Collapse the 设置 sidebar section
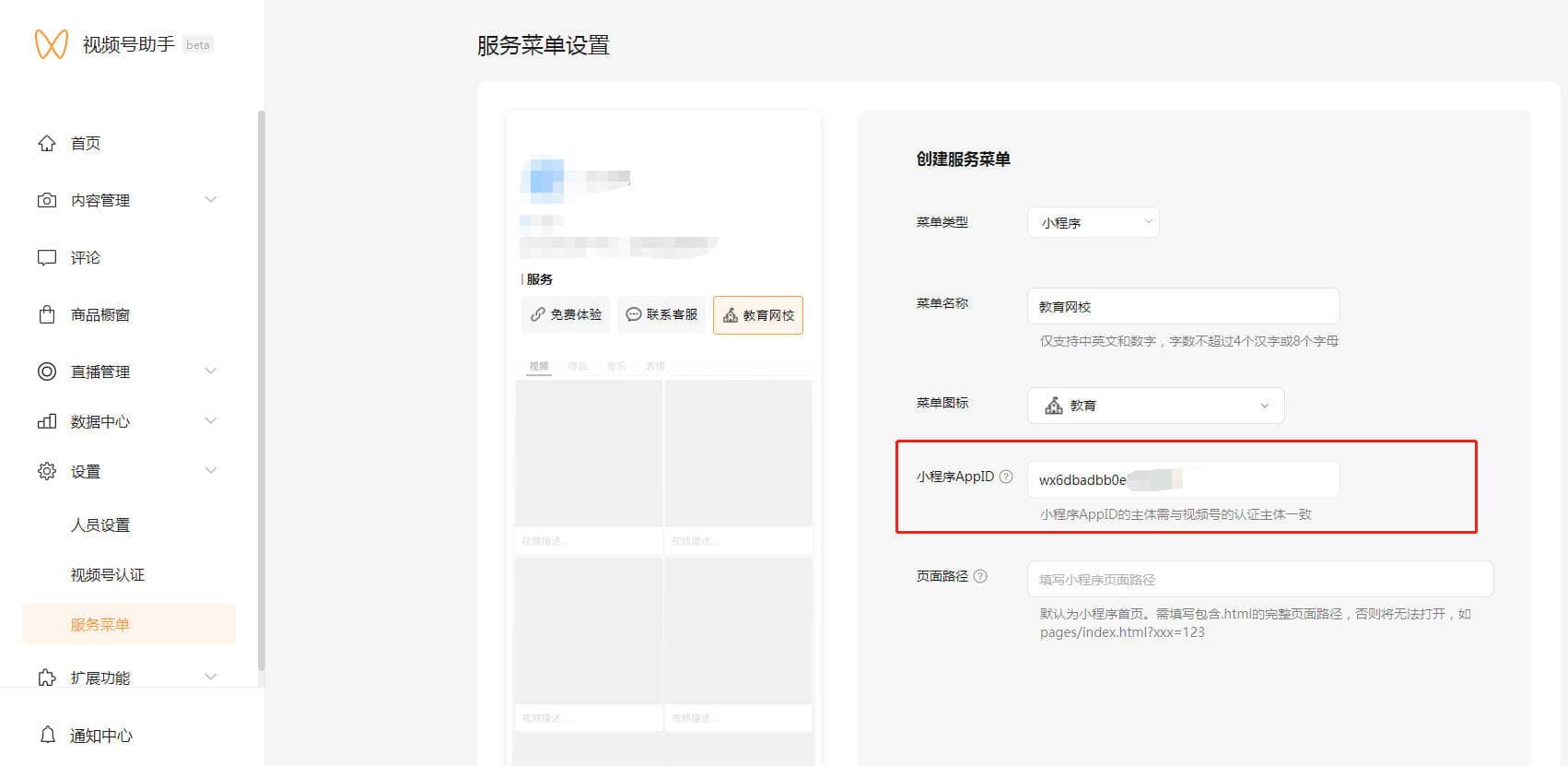Viewport: 1568px width, 766px height. tap(211, 471)
